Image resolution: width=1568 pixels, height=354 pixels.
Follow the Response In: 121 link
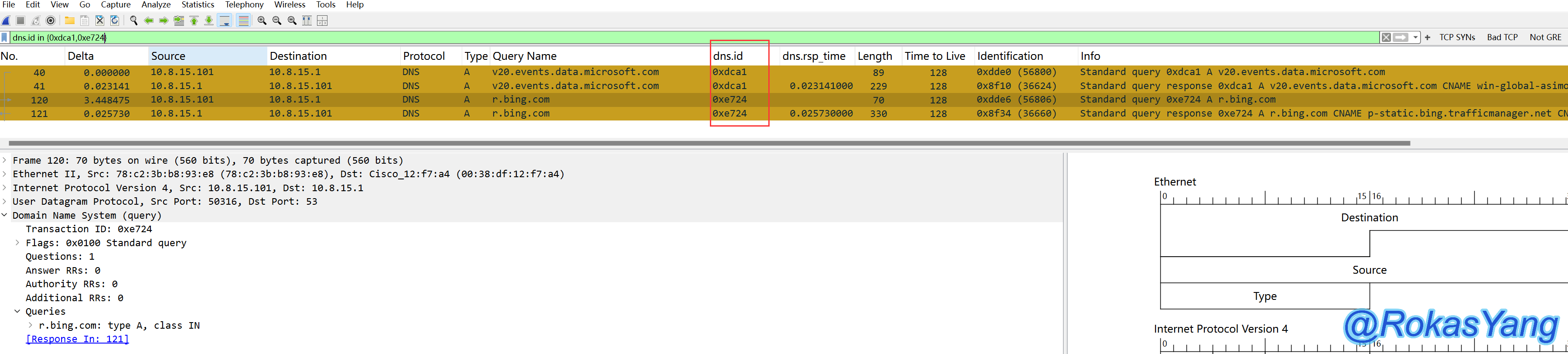(77, 339)
